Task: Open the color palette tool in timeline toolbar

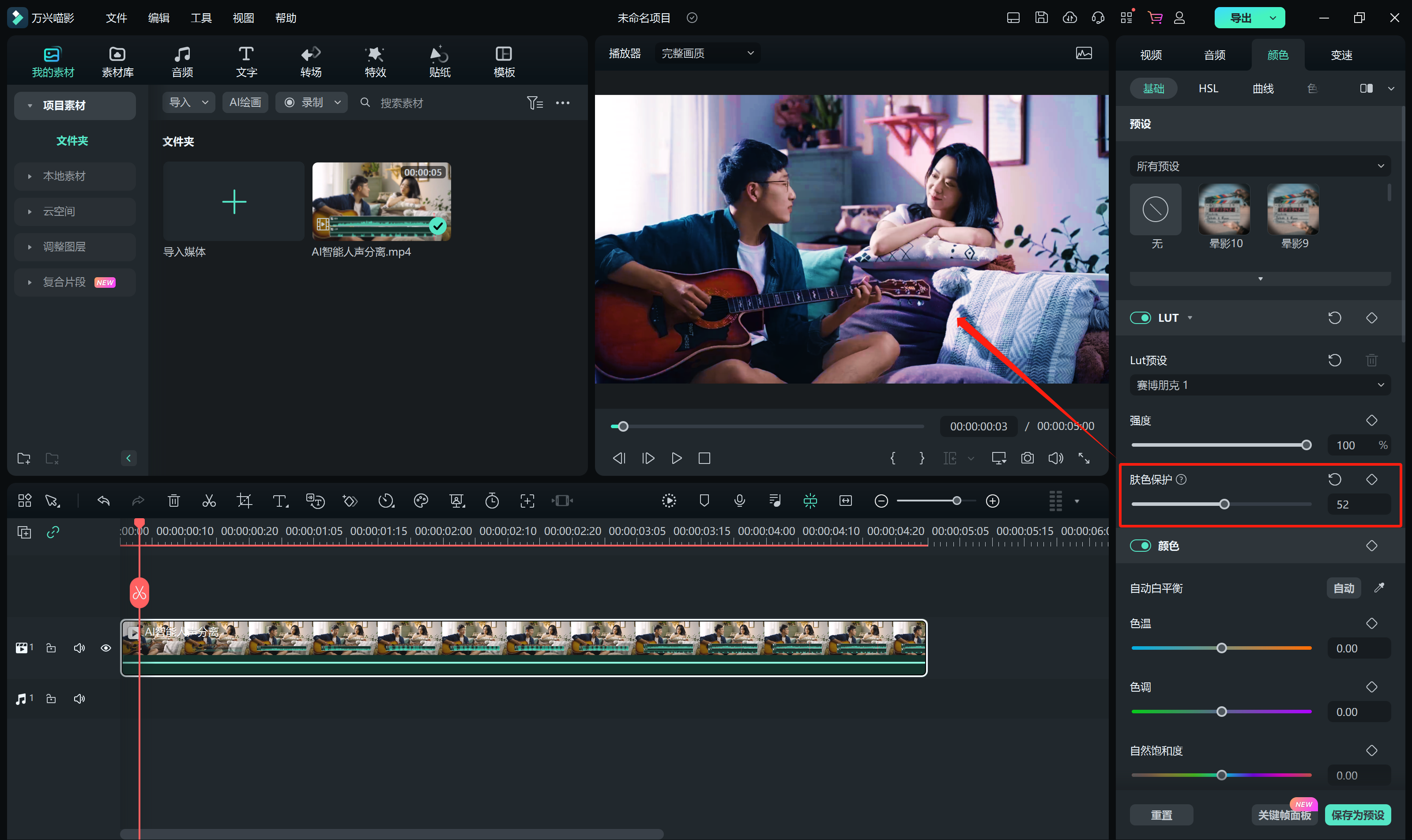Action: pos(421,501)
